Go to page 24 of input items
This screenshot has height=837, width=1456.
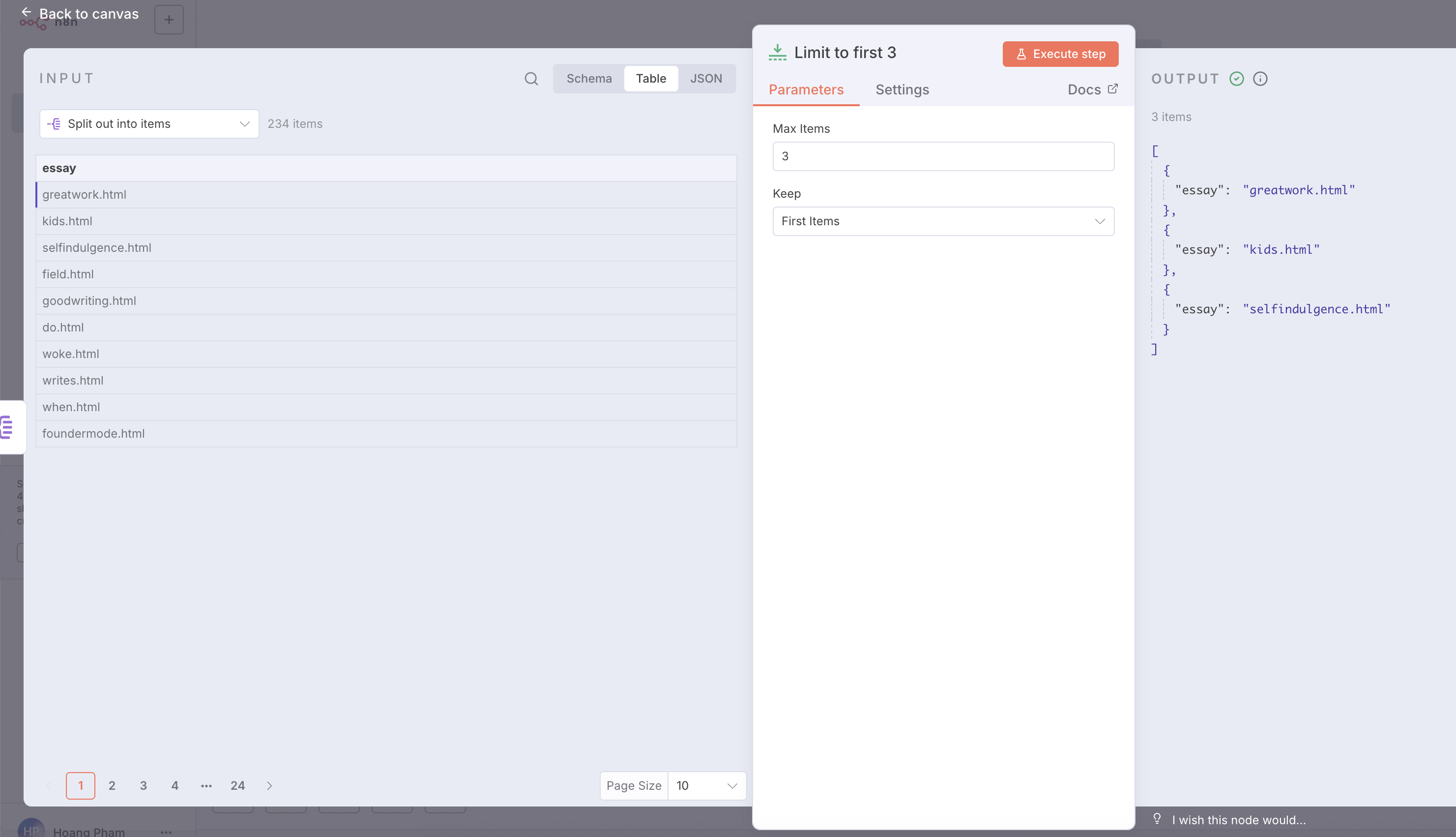click(x=237, y=786)
